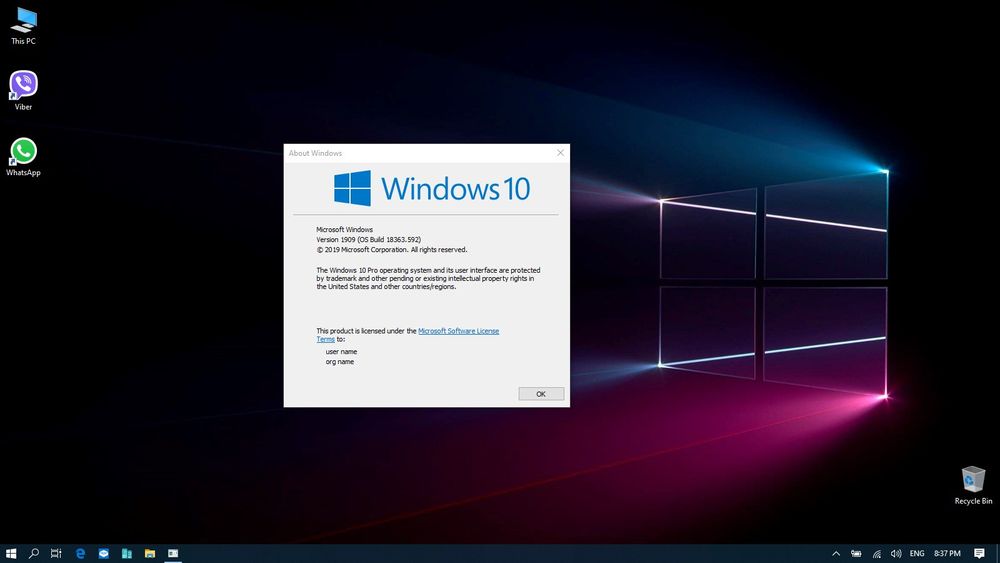Image resolution: width=1000 pixels, height=563 pixels.
Task: Open the clock showing 8:37 PM
Action: click(947, 553)
